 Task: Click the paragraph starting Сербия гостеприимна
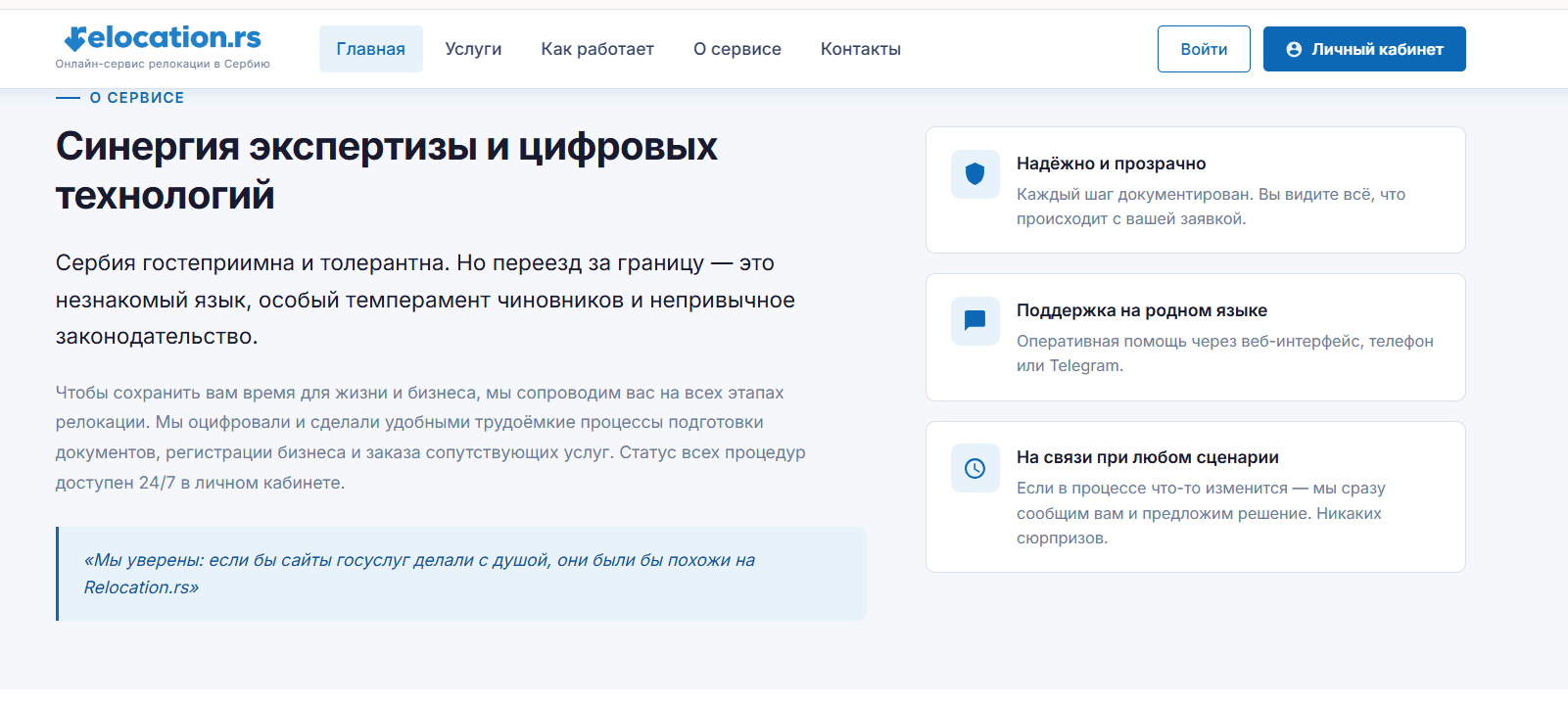point(425,300)
